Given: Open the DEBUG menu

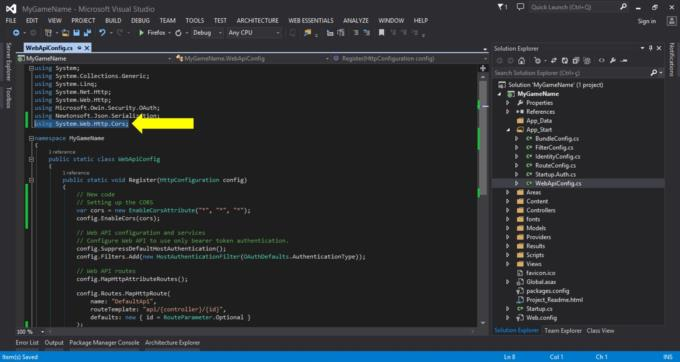Looking at the screenshot, I should tap(140, 20).
